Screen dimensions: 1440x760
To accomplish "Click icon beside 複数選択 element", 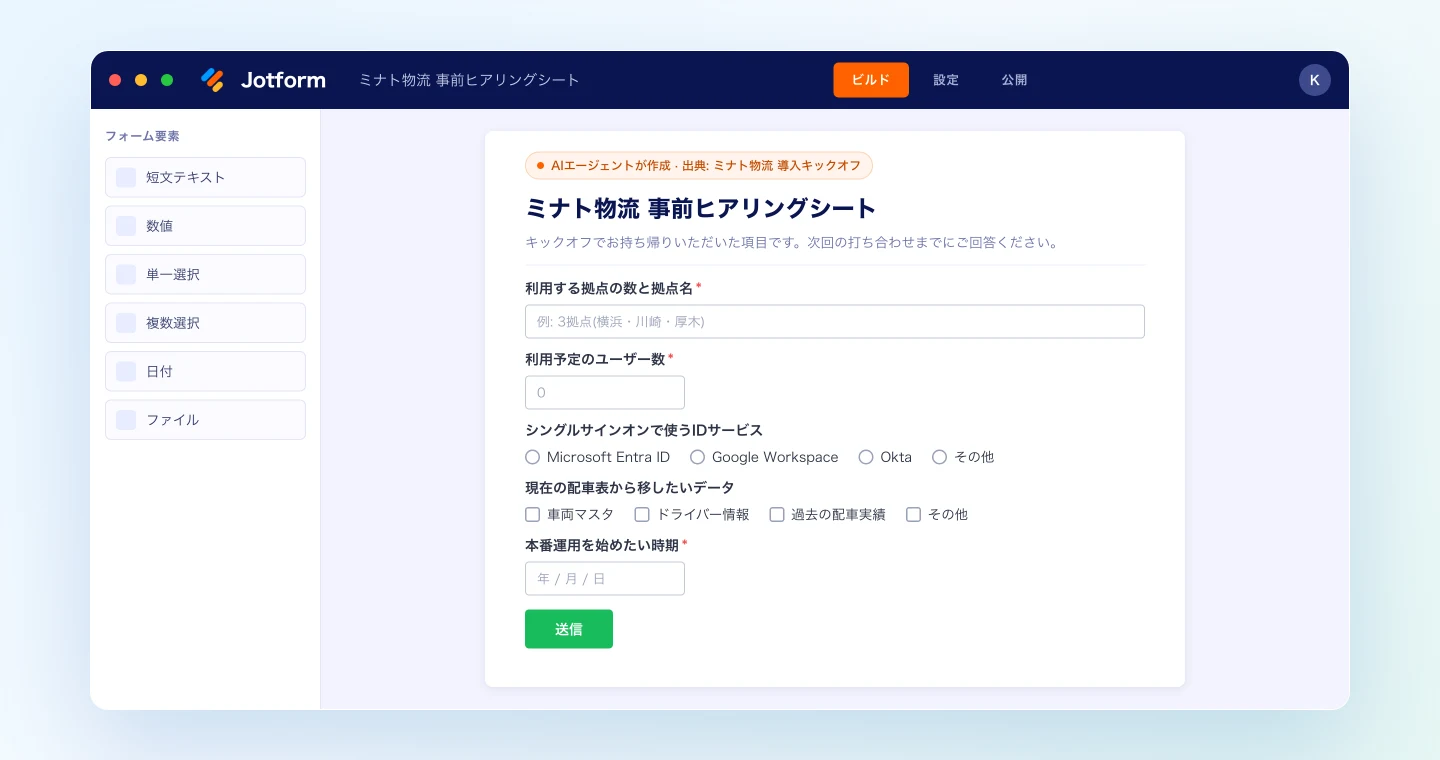I will pyautogui.click(x=126, y=323).
